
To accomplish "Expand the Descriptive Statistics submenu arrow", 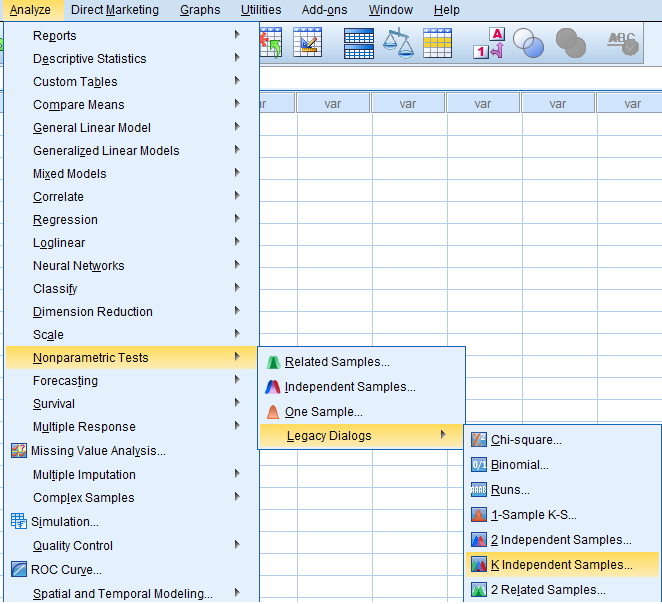I will click(237, 57).
